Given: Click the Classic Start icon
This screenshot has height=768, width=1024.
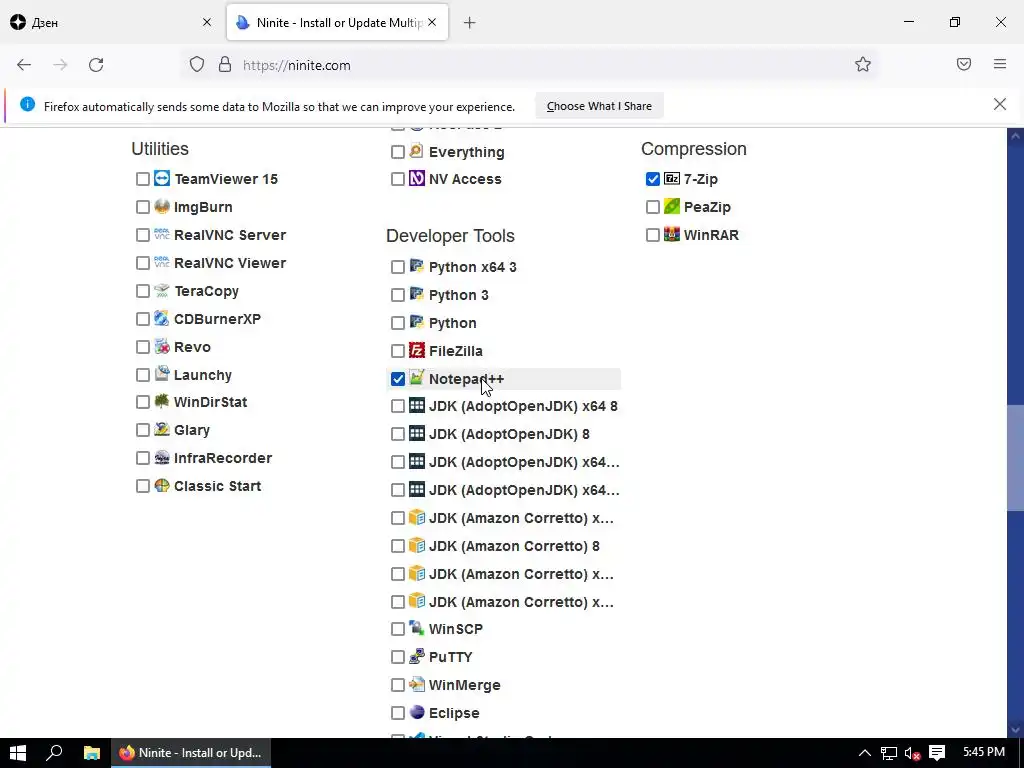Looking at the screenshot, I should pyautogui.click(x=162, y=486).
